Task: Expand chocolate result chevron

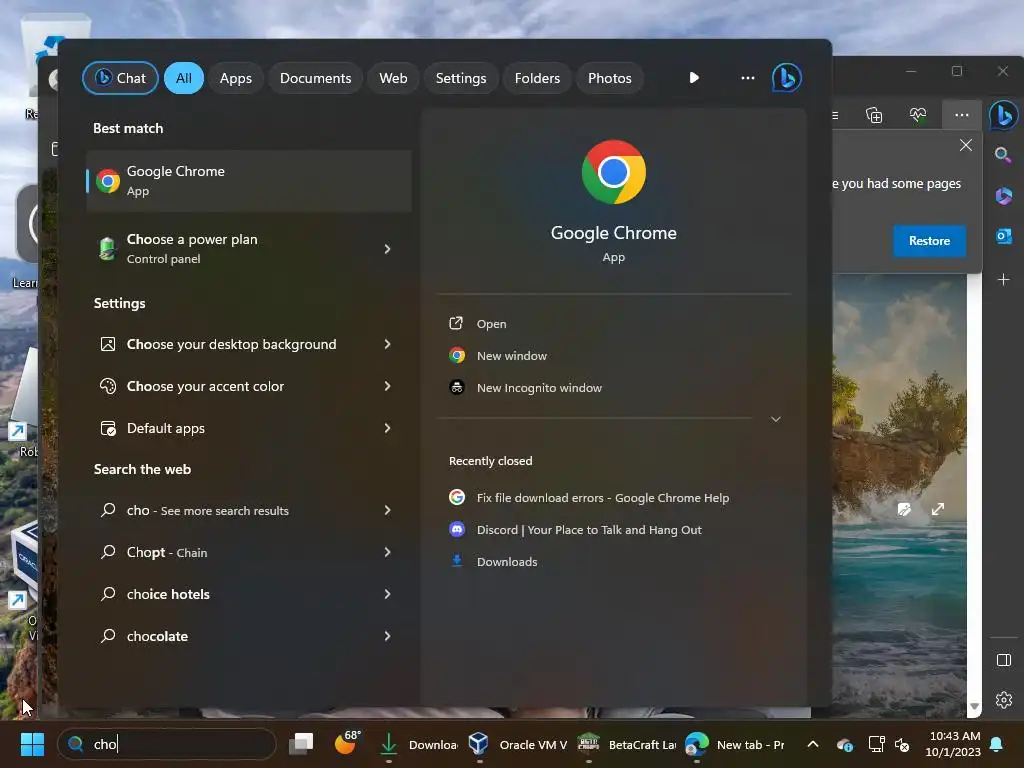Action: click(387, 636)
